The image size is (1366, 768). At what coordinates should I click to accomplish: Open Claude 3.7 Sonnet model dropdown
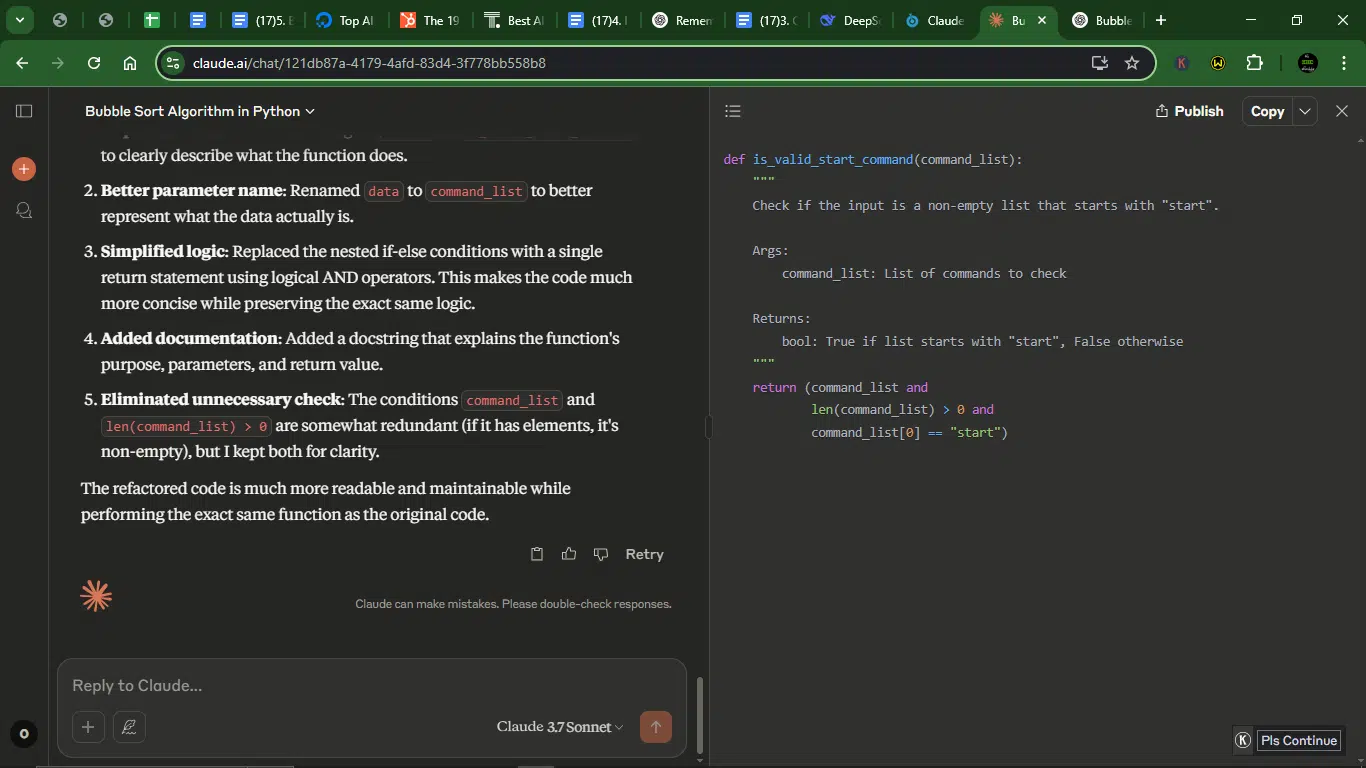click(x=560, y=727)
